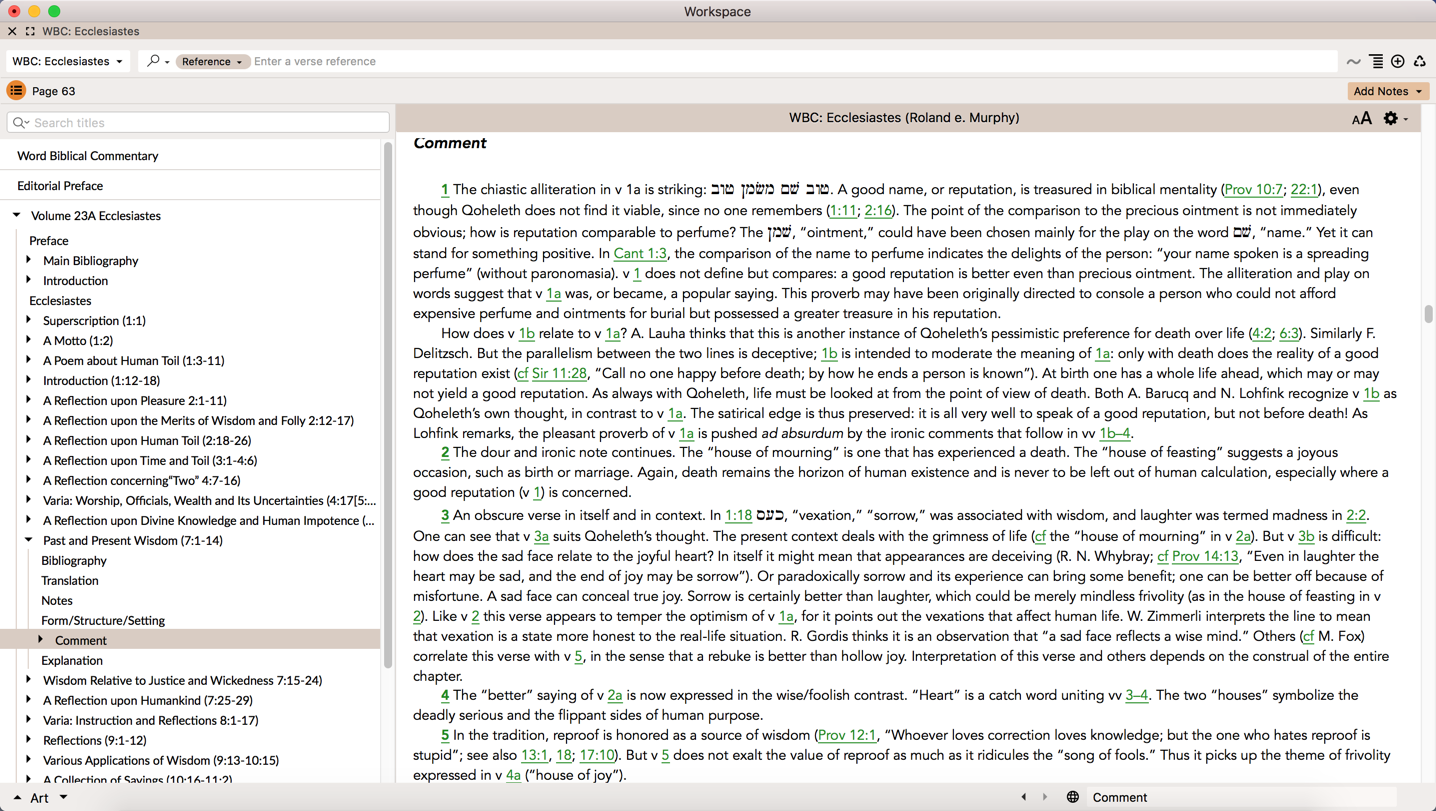Open Bibliography under Past and Present Wisdom
Screen dimensions: 1436x811
coord(74,561)
